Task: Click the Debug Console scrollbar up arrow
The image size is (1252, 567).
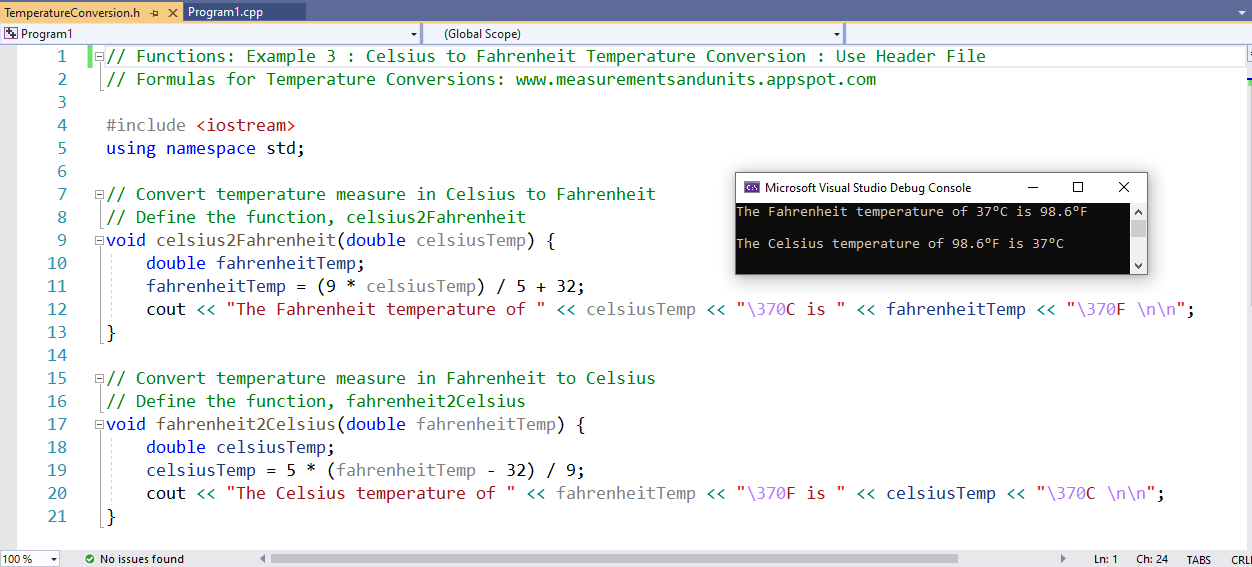Action: pyautogui.click(x=1138, y=211)
